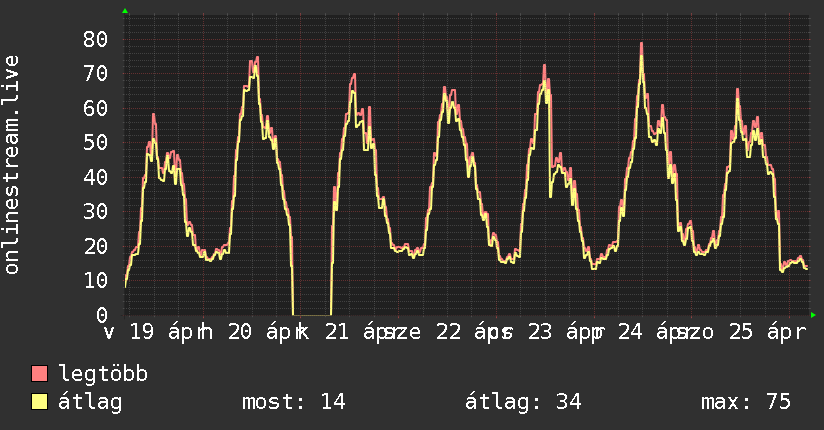Click the legtöbb legend label

tap(103, 373)
